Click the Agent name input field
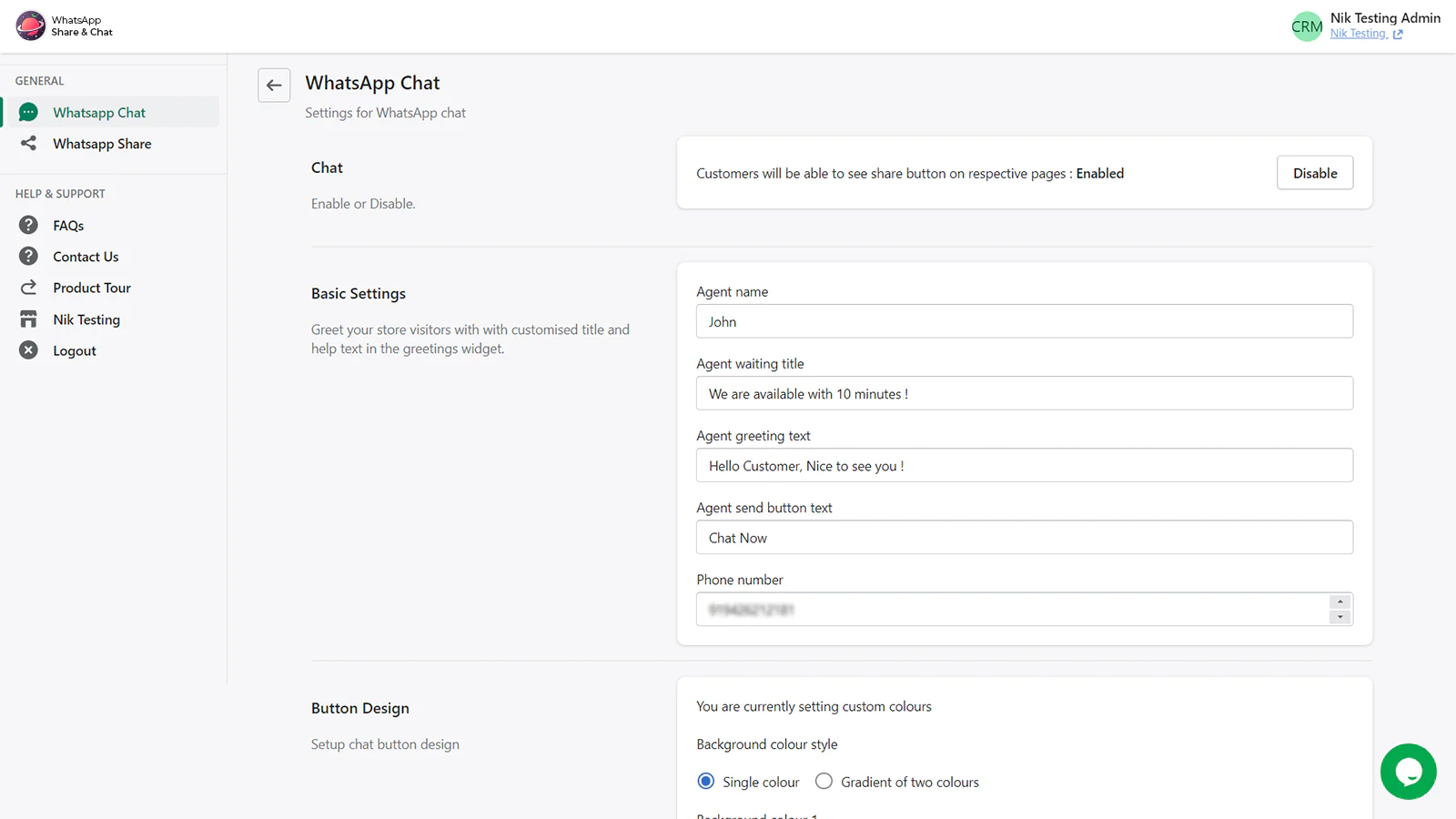Screen dimensions: 1456x819 (1024, 321)
